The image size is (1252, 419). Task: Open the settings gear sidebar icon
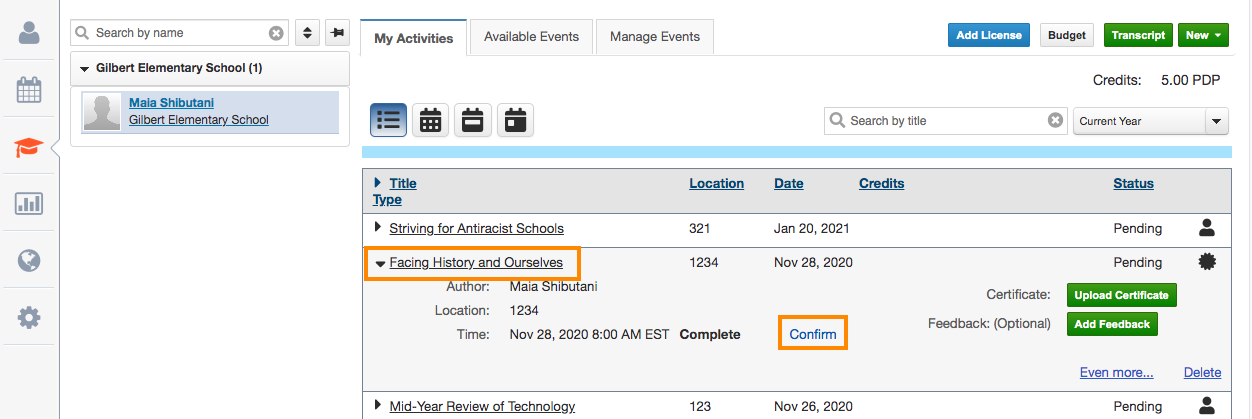coord(29,318)
